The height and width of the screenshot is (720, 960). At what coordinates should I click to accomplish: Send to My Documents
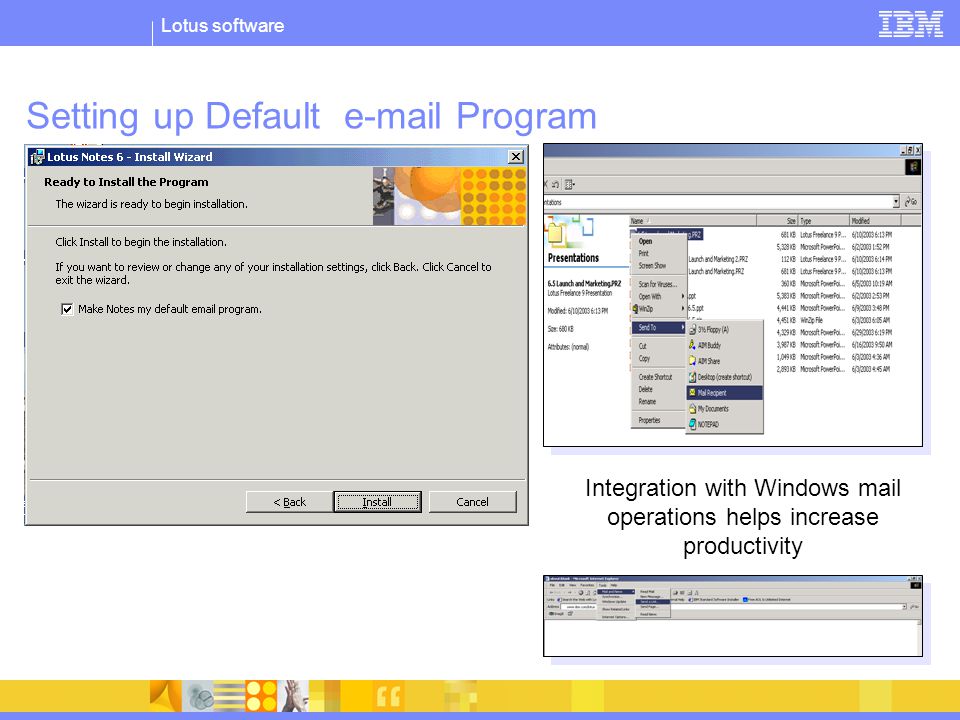(x=725, y=408)
